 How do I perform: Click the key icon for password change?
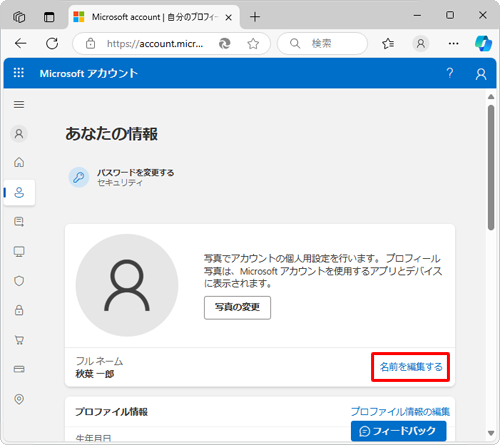pyautogui.click(x=79, y=177)
